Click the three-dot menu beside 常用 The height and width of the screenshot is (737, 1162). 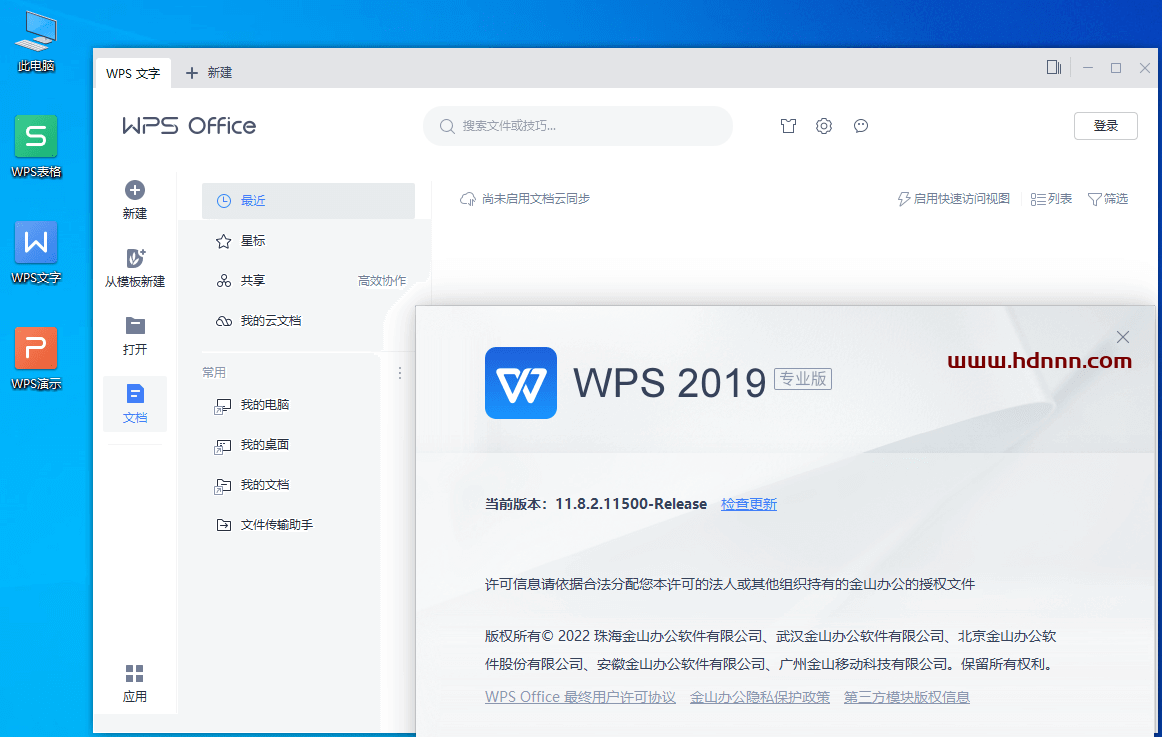[x=400, y=372]
